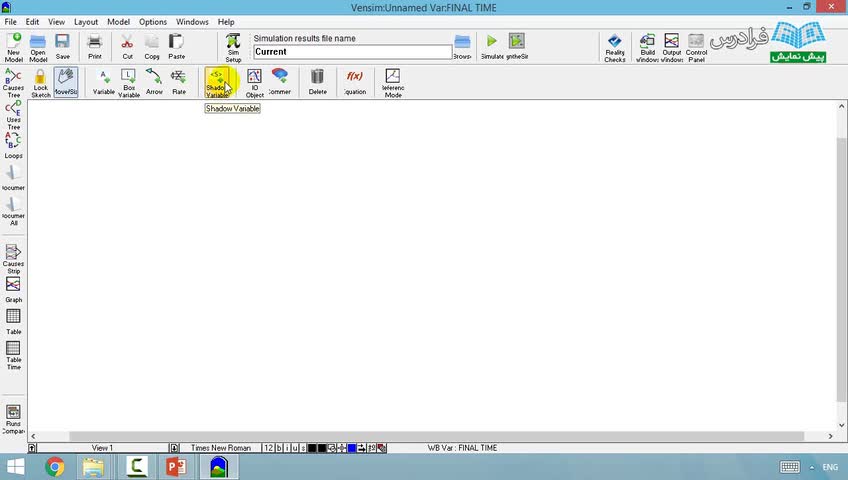The width and height of the screenshot is (848, 480).
Task: Select the Box Variable tool
Action: coord(129,82)
